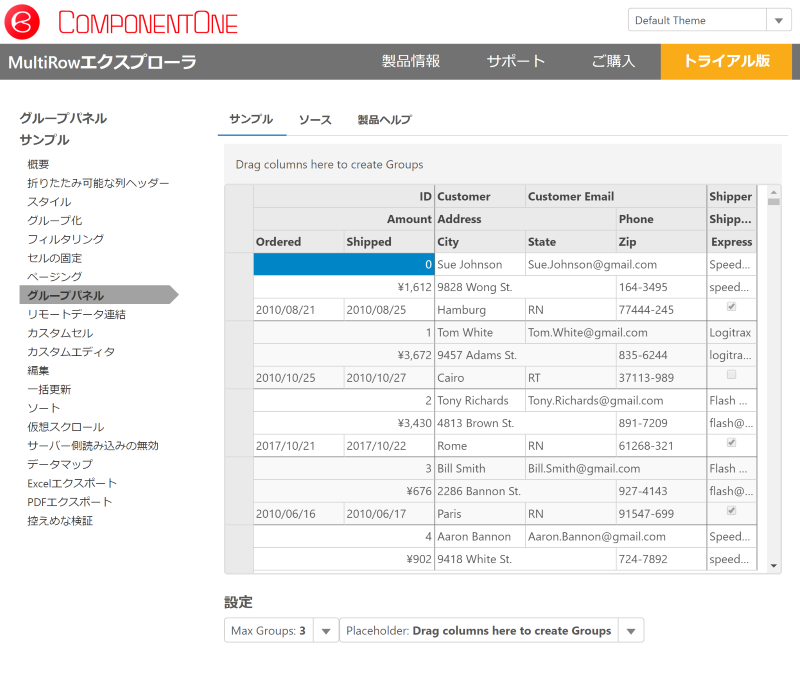The height and width of the screenshot is (673, 800).
Task: Open the Placeholder dropdown arrow
Action: [631, 631]
